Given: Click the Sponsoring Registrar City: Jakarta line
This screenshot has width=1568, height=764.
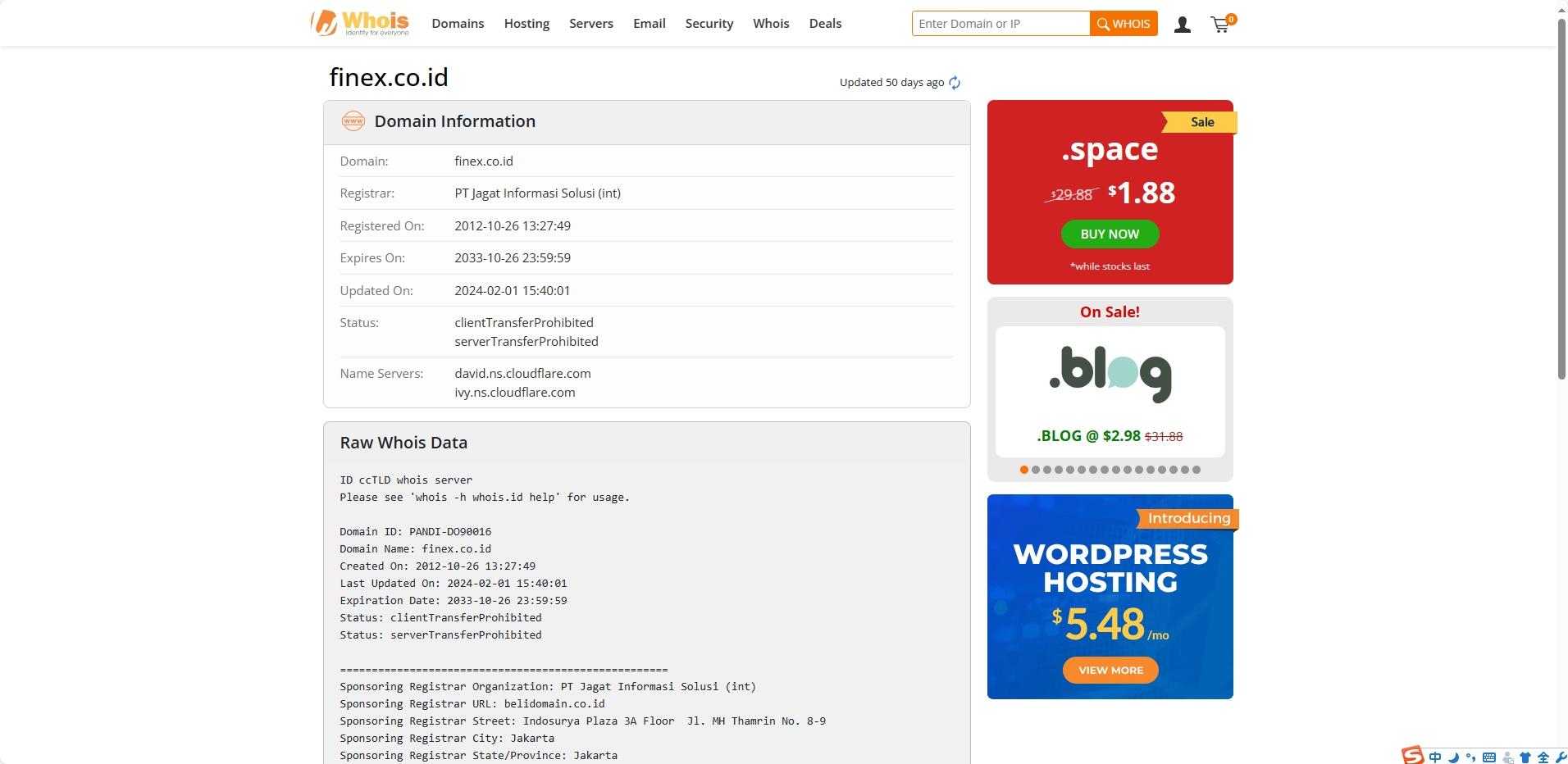Looking at the screenshot, I should click(447, 739).
